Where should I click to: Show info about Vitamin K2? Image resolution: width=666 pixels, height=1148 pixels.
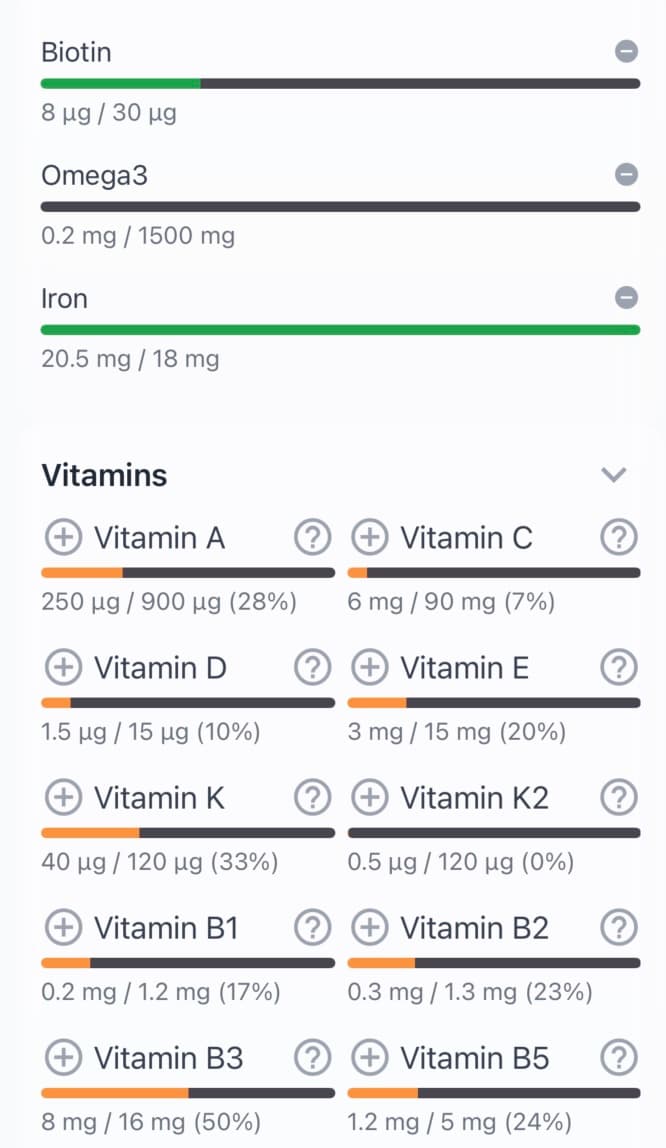click(x=619, y=797)
